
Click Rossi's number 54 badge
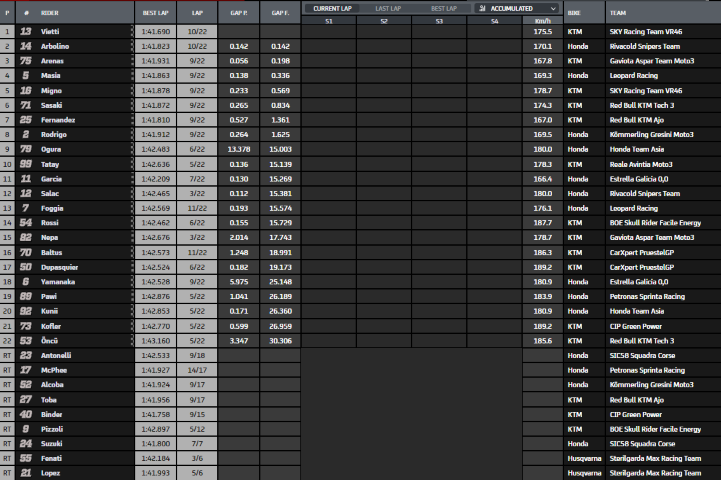pyautogui.click(x=25, y=222)
